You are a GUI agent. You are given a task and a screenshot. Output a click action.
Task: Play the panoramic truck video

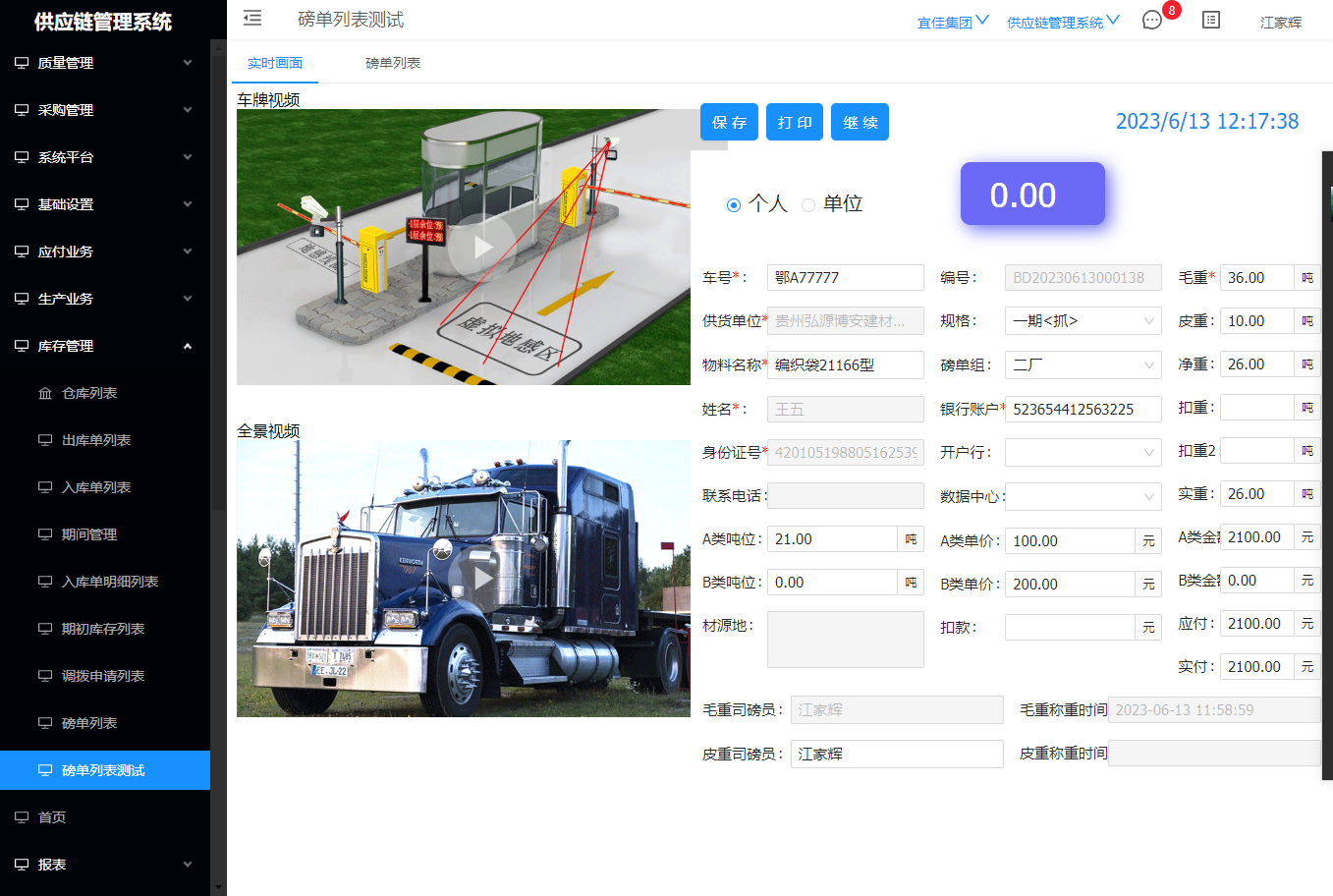[481, 578]
